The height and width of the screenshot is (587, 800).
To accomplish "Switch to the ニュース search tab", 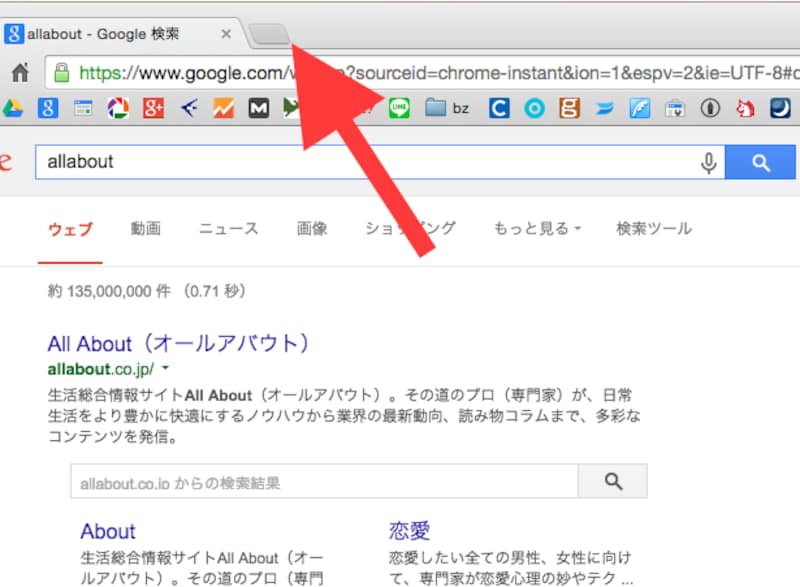I will click(x=228, y=229).
